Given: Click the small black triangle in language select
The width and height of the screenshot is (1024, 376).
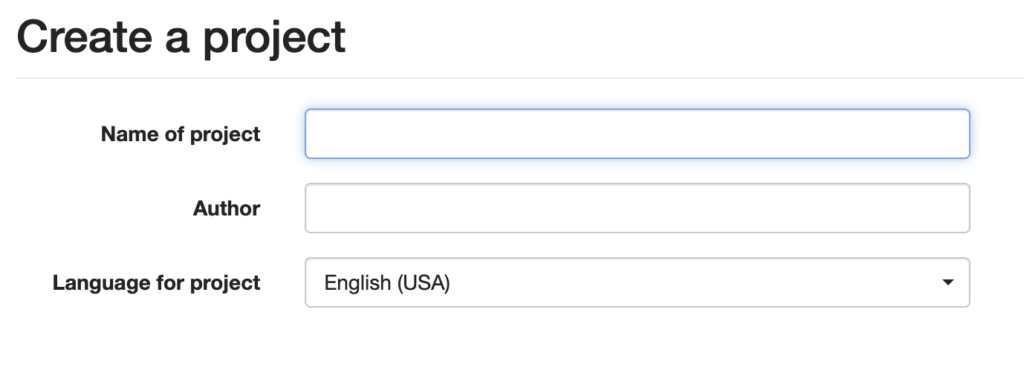Looking at the screenshot, I should 948,283.
